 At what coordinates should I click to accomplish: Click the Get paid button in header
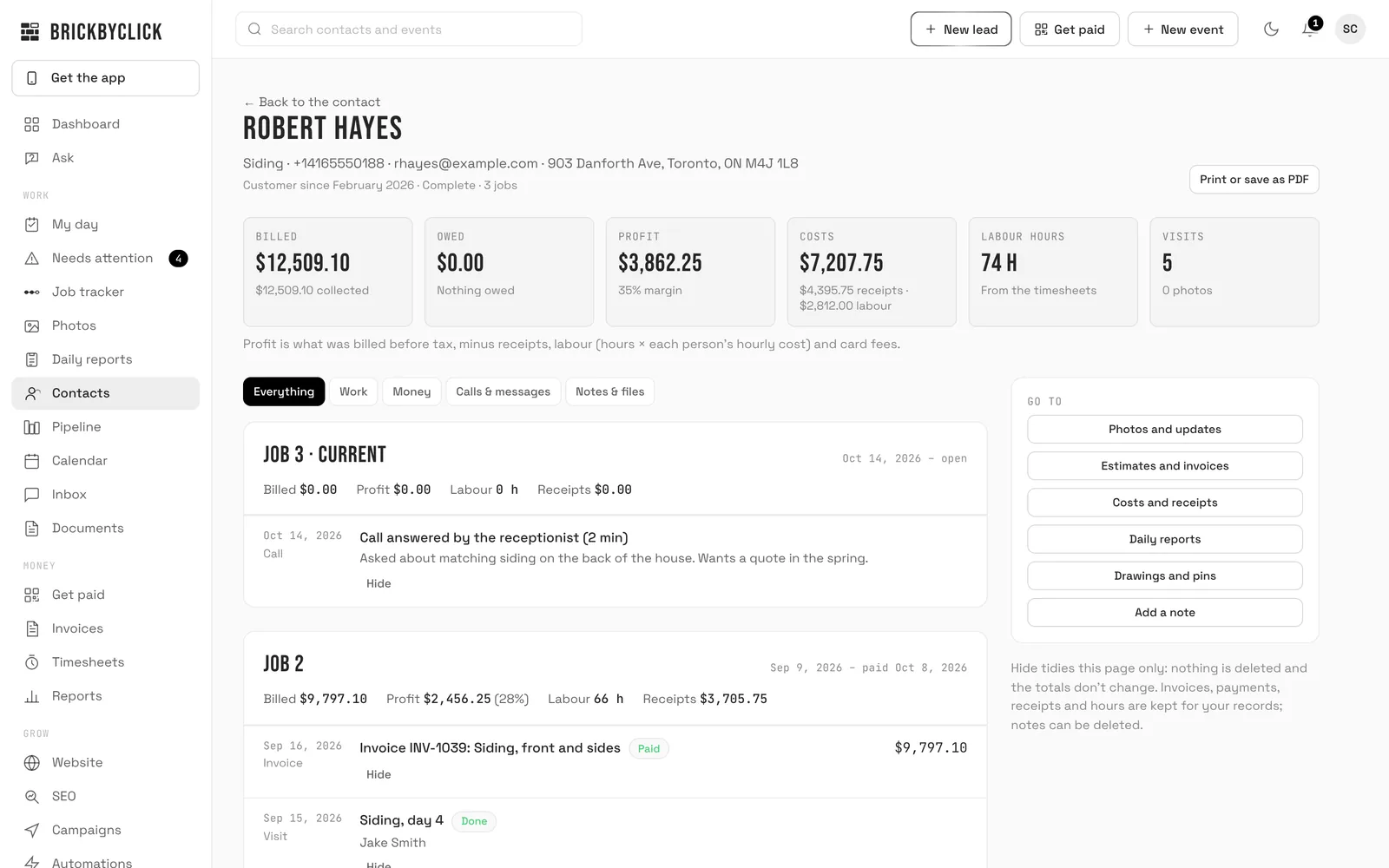click(x=1070, y=30)
